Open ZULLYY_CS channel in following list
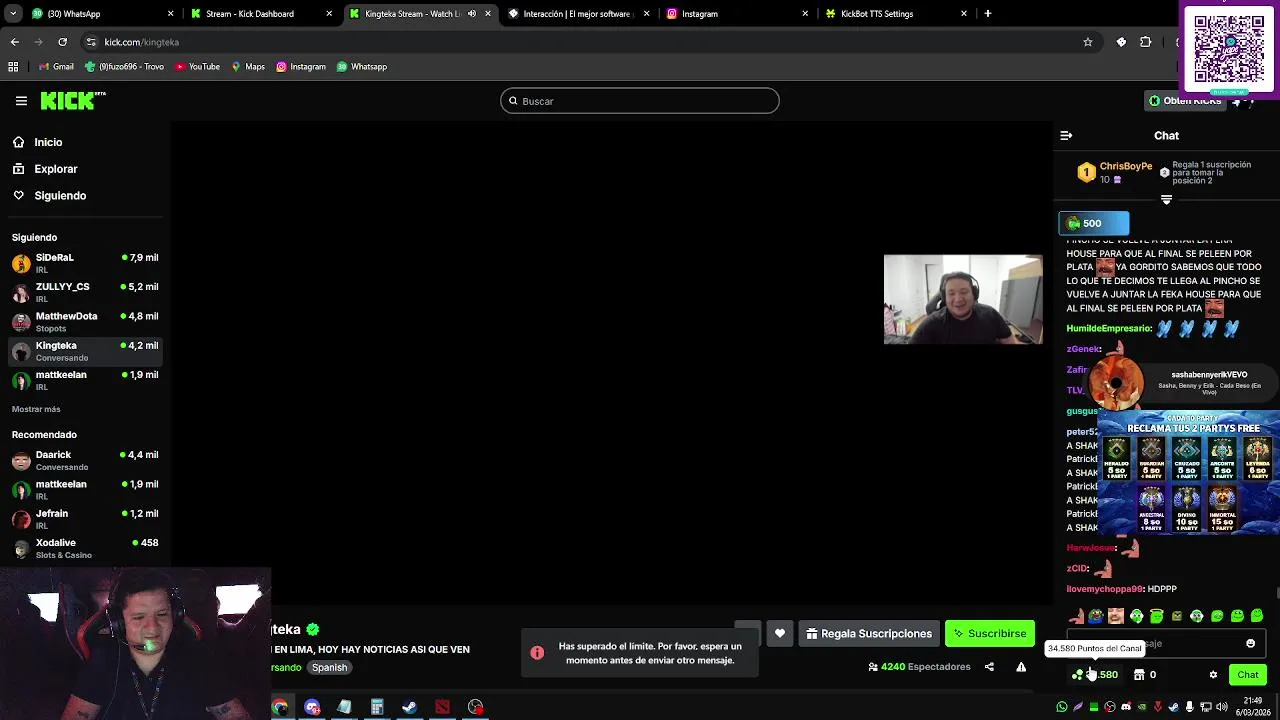This screenshot has width=1280, height=720. [x=85, y=292]
